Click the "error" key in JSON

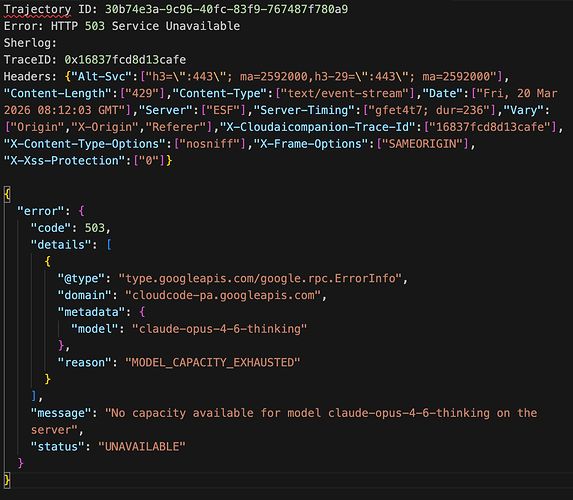click(41, 211)
